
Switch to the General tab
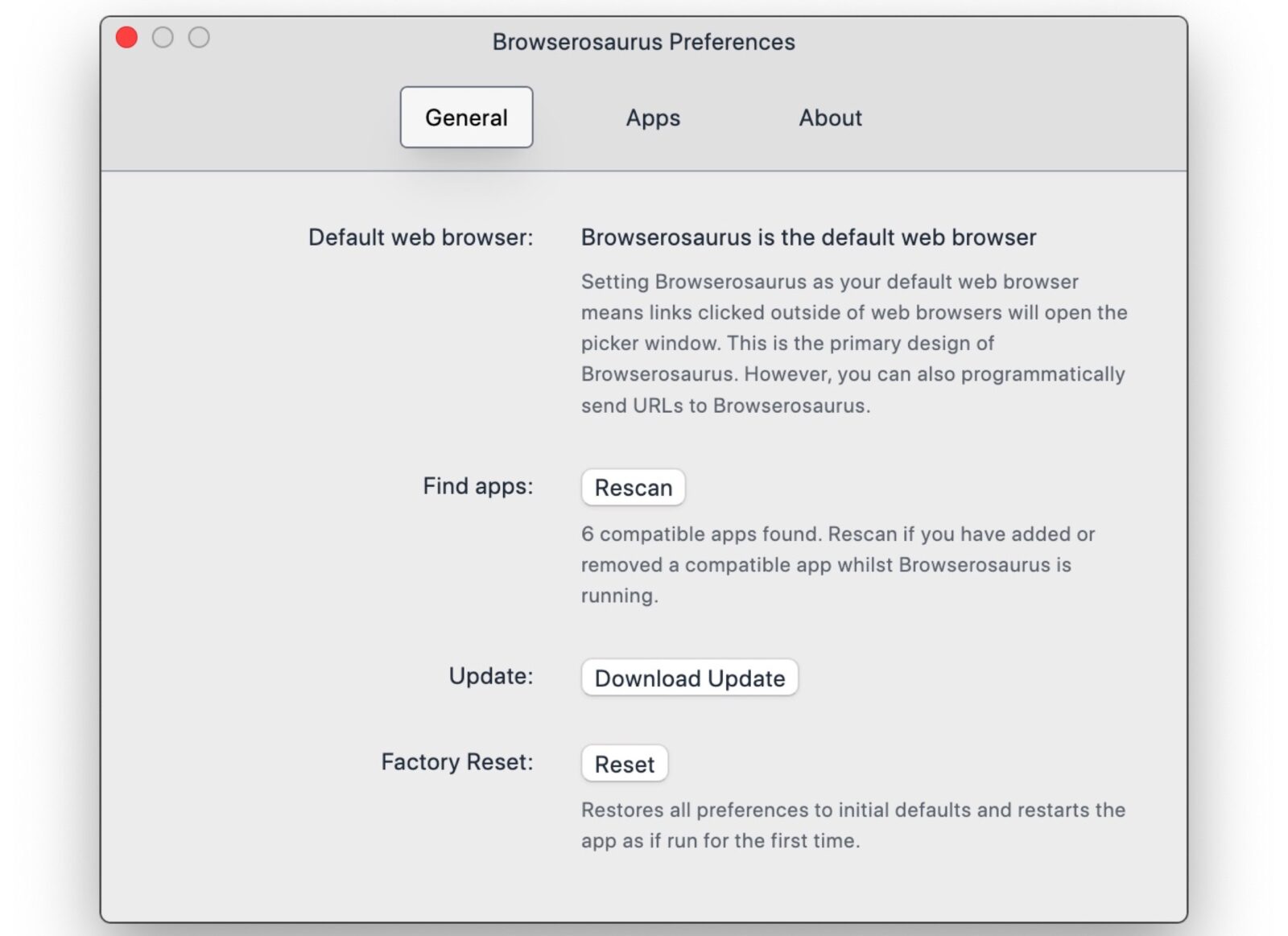(466, 118)
